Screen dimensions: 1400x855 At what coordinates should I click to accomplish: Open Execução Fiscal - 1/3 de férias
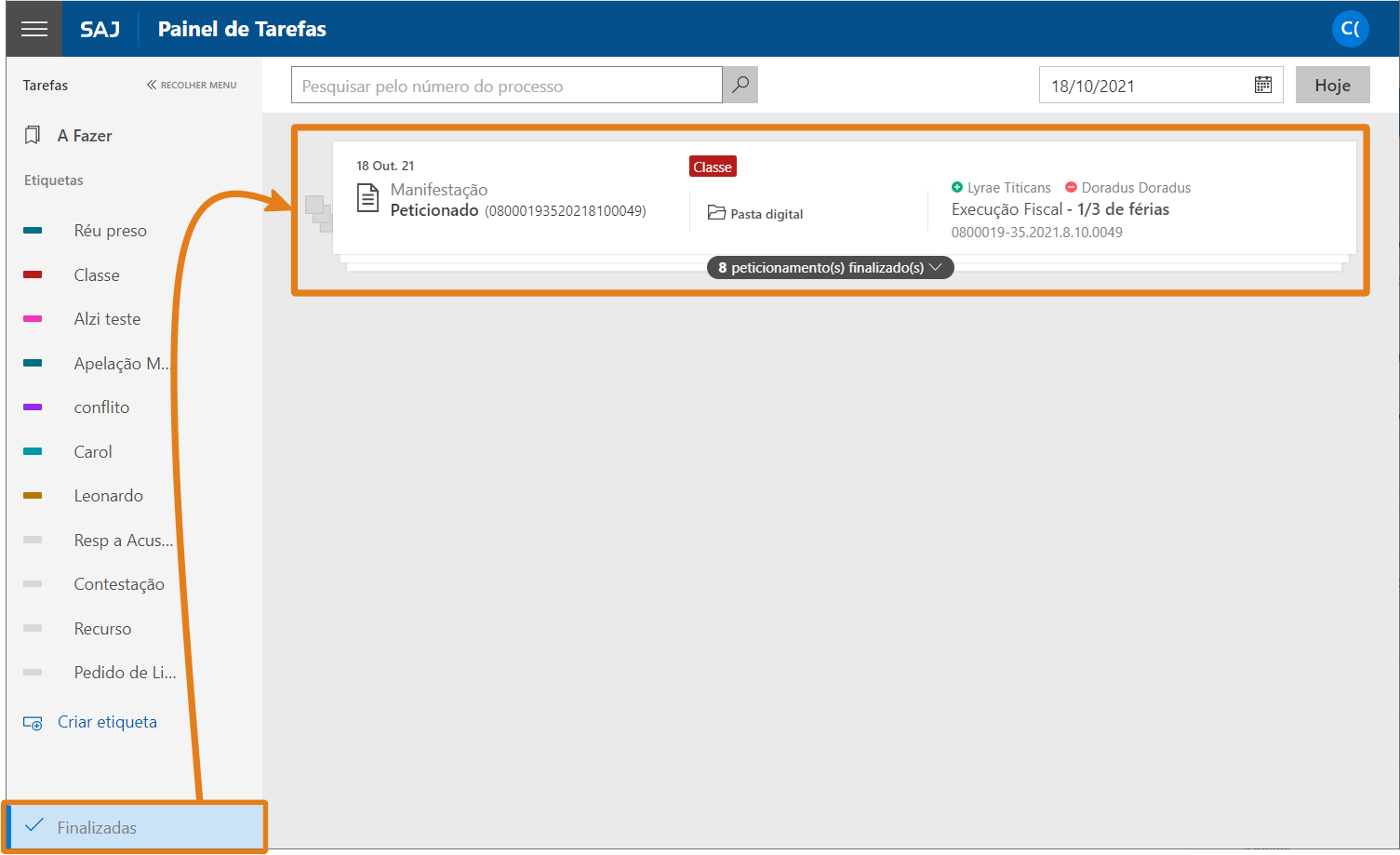click(1060, 209)
